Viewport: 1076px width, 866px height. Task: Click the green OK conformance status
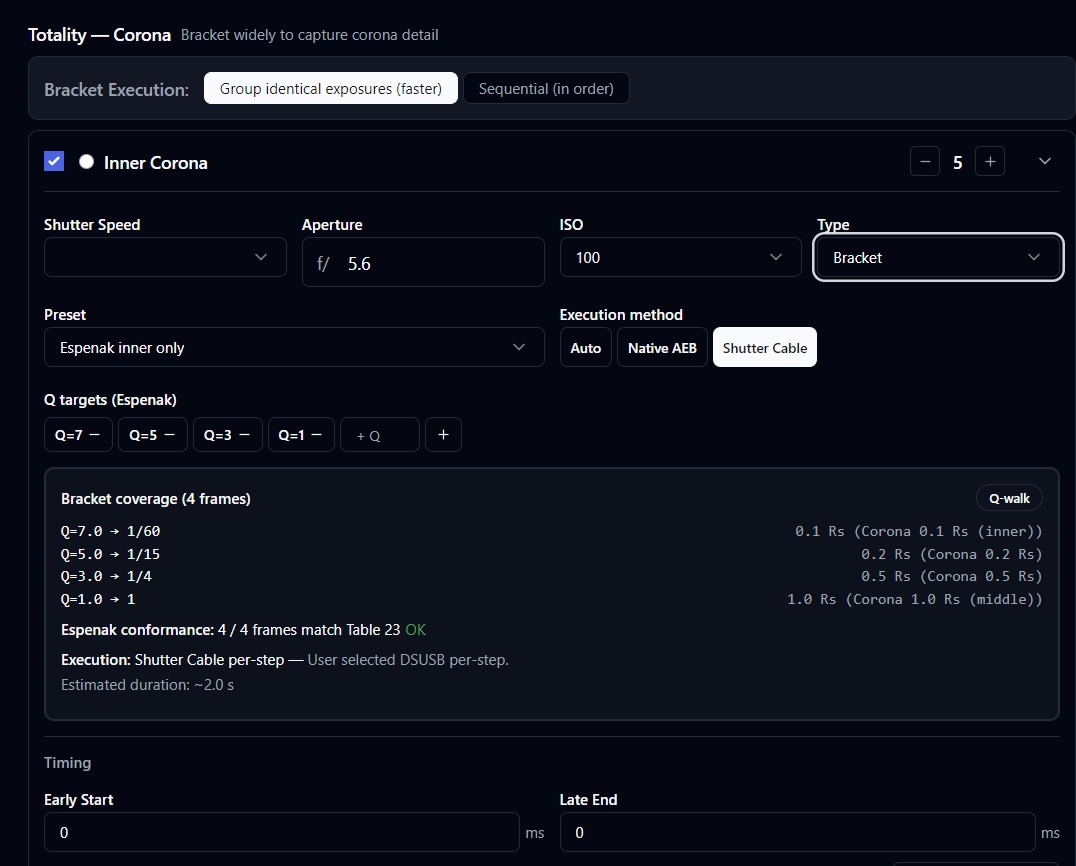(x=416, y=630)
